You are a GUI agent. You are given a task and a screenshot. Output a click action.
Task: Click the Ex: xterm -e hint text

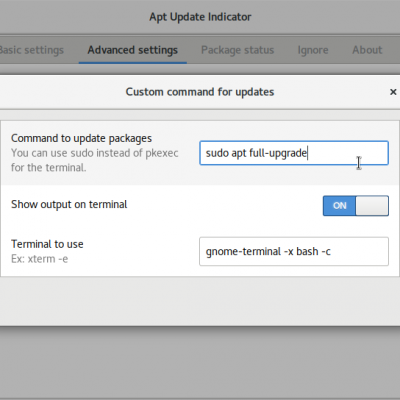39,259
